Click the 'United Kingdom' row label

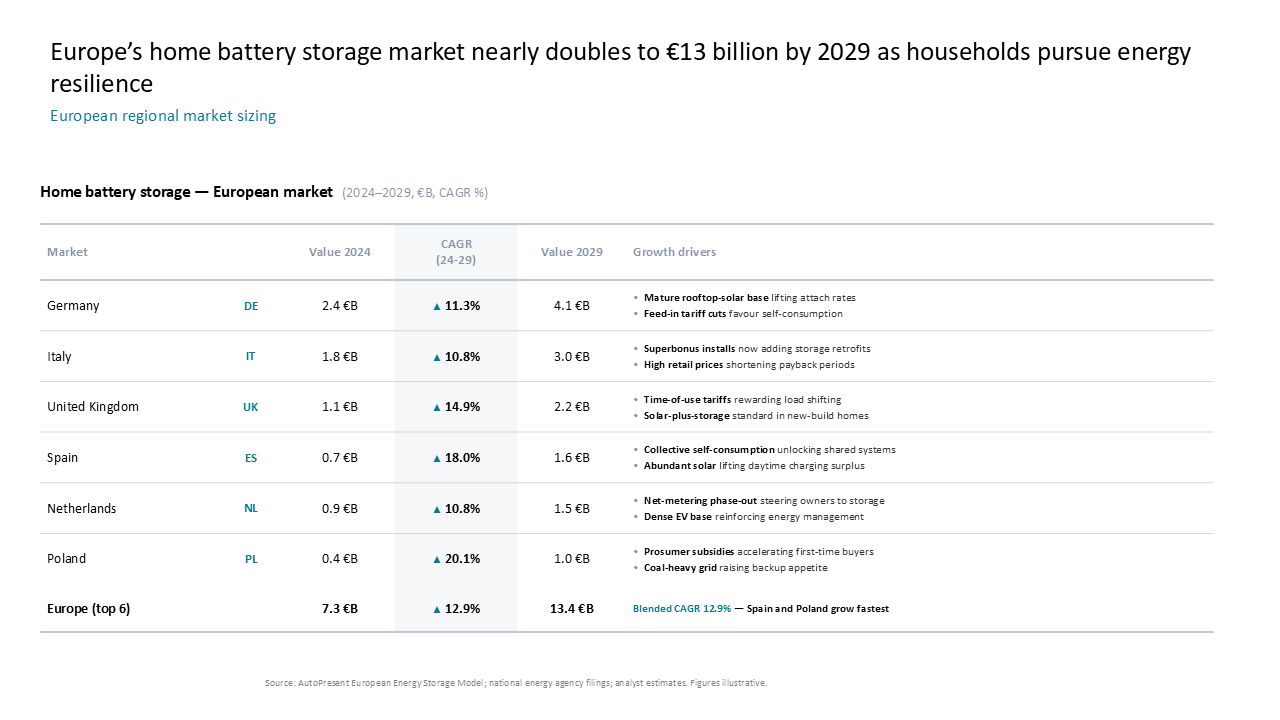point(93,407)
